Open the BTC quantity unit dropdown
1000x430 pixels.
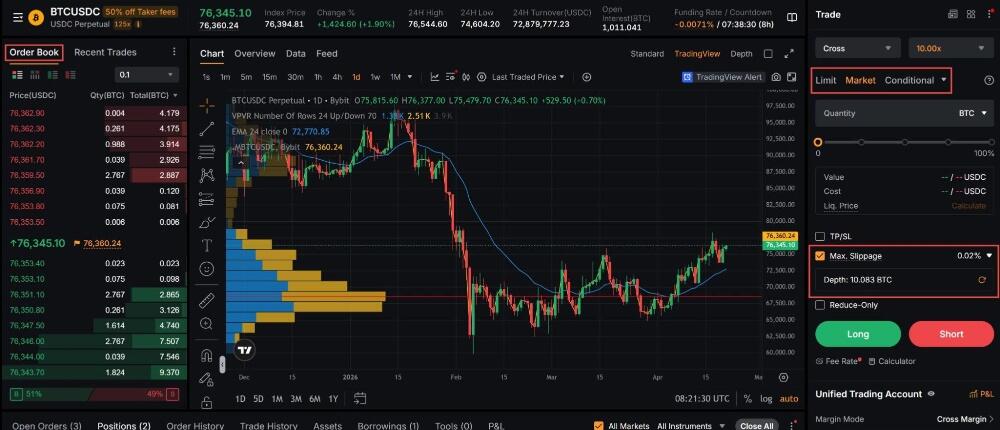[x=973, y=114]
